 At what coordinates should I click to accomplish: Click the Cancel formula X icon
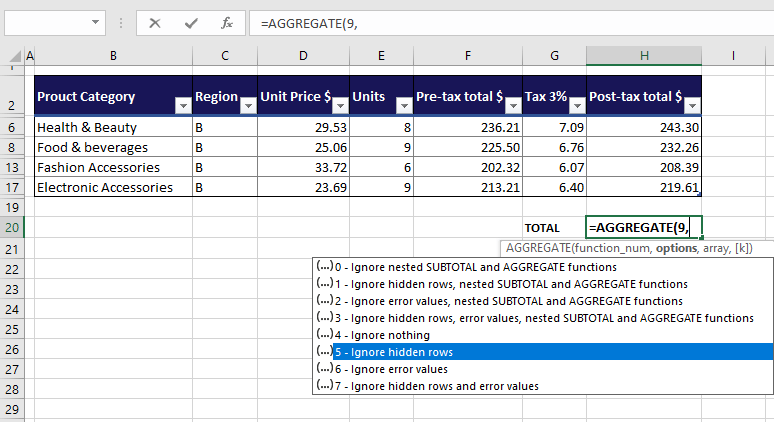[x=155, y=22]
